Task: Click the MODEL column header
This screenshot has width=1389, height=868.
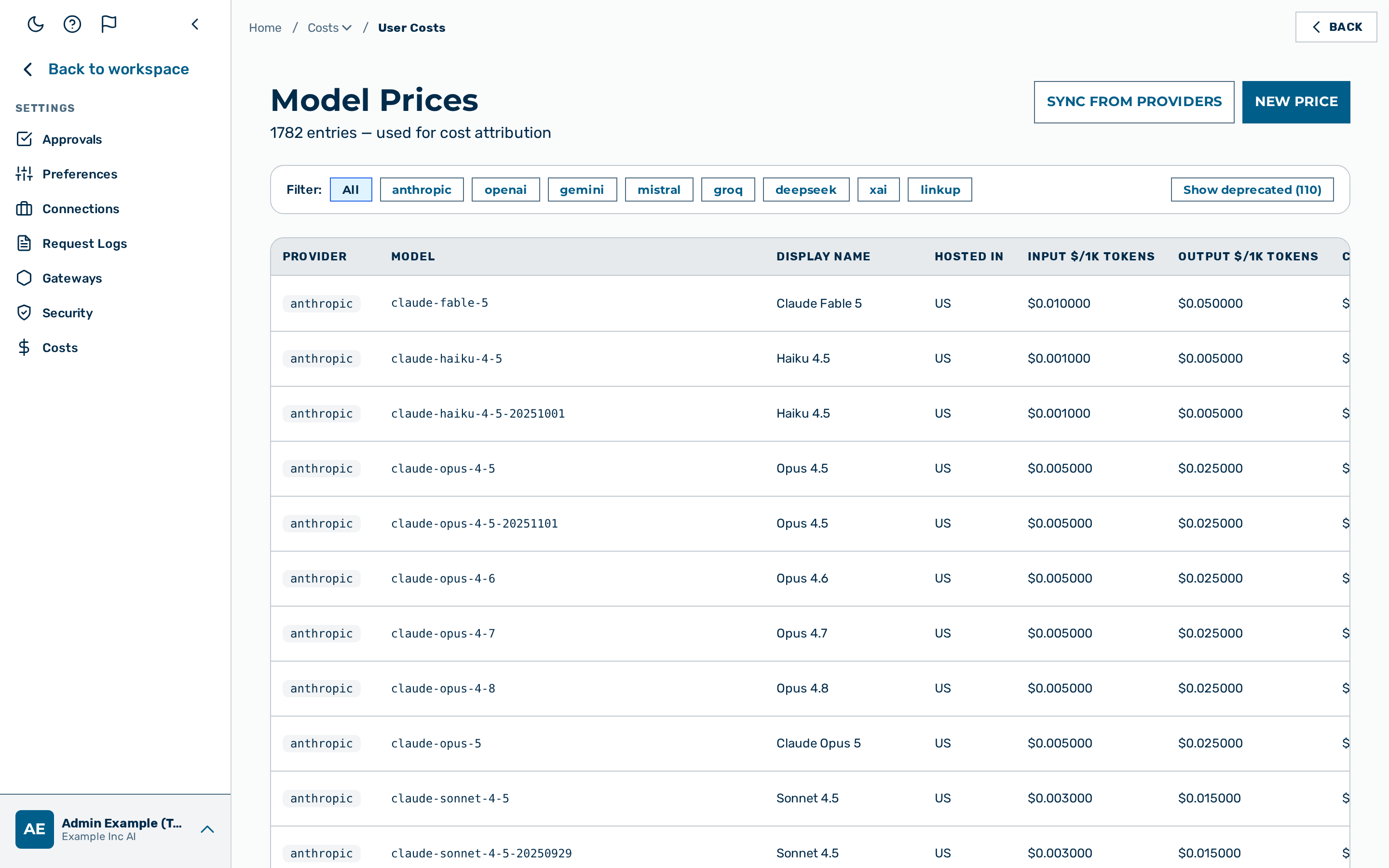Action: [413, 257]
